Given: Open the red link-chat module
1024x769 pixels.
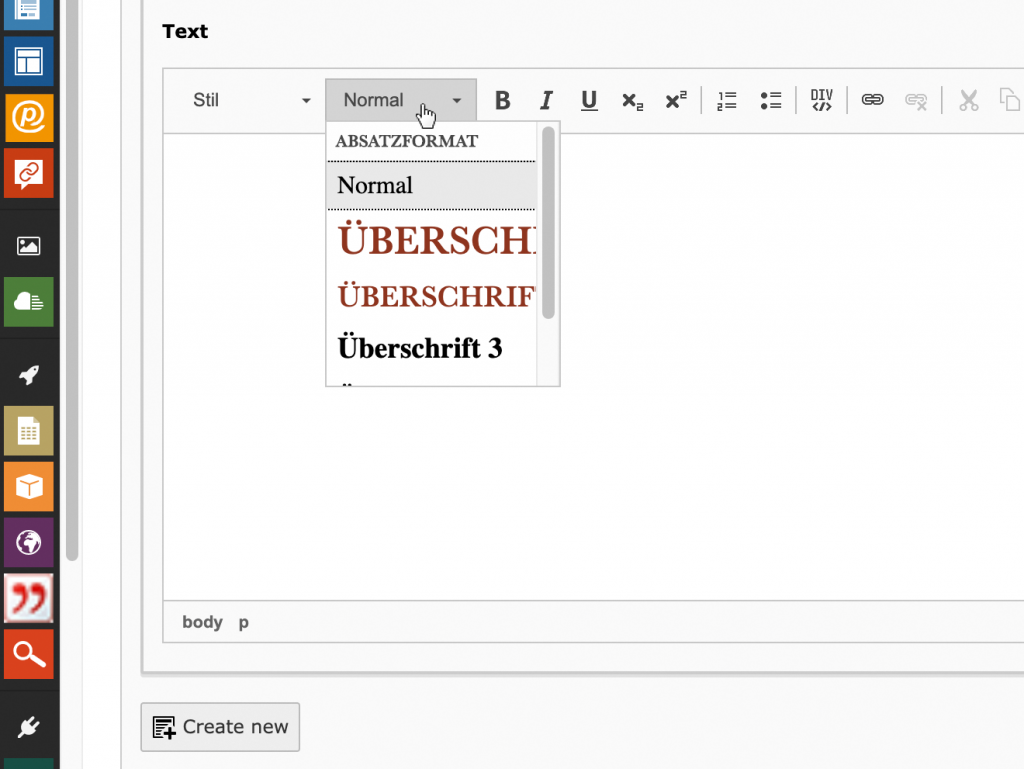Looking at the screenshot, I should [x=29, y=173].
